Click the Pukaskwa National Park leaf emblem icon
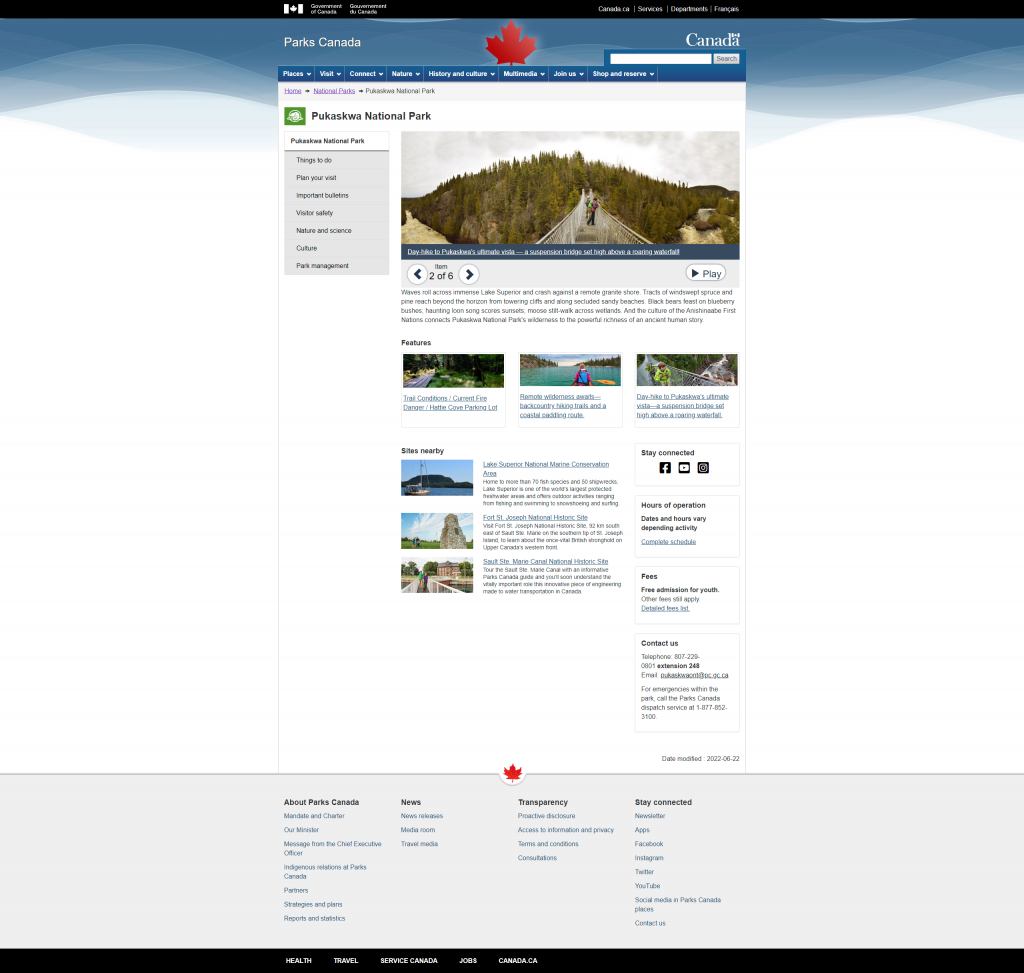 pos(295,115)
